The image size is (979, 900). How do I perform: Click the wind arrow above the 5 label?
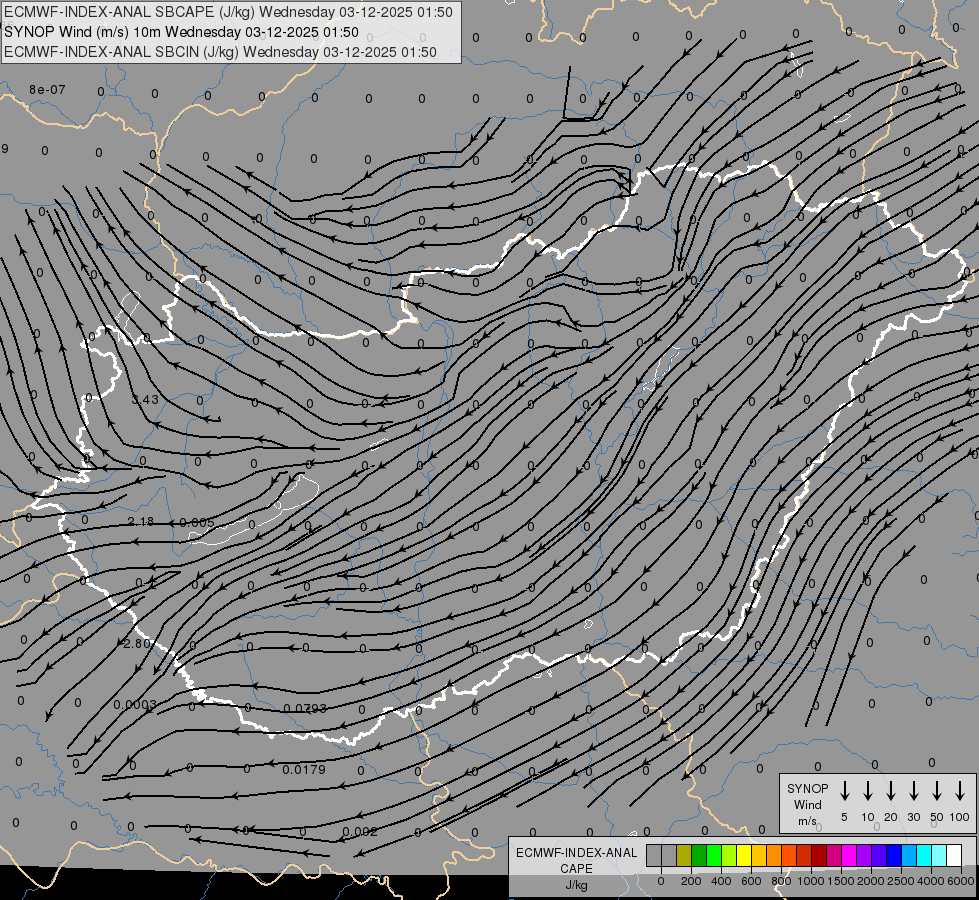pyautogui.click(x=844, y=791)
